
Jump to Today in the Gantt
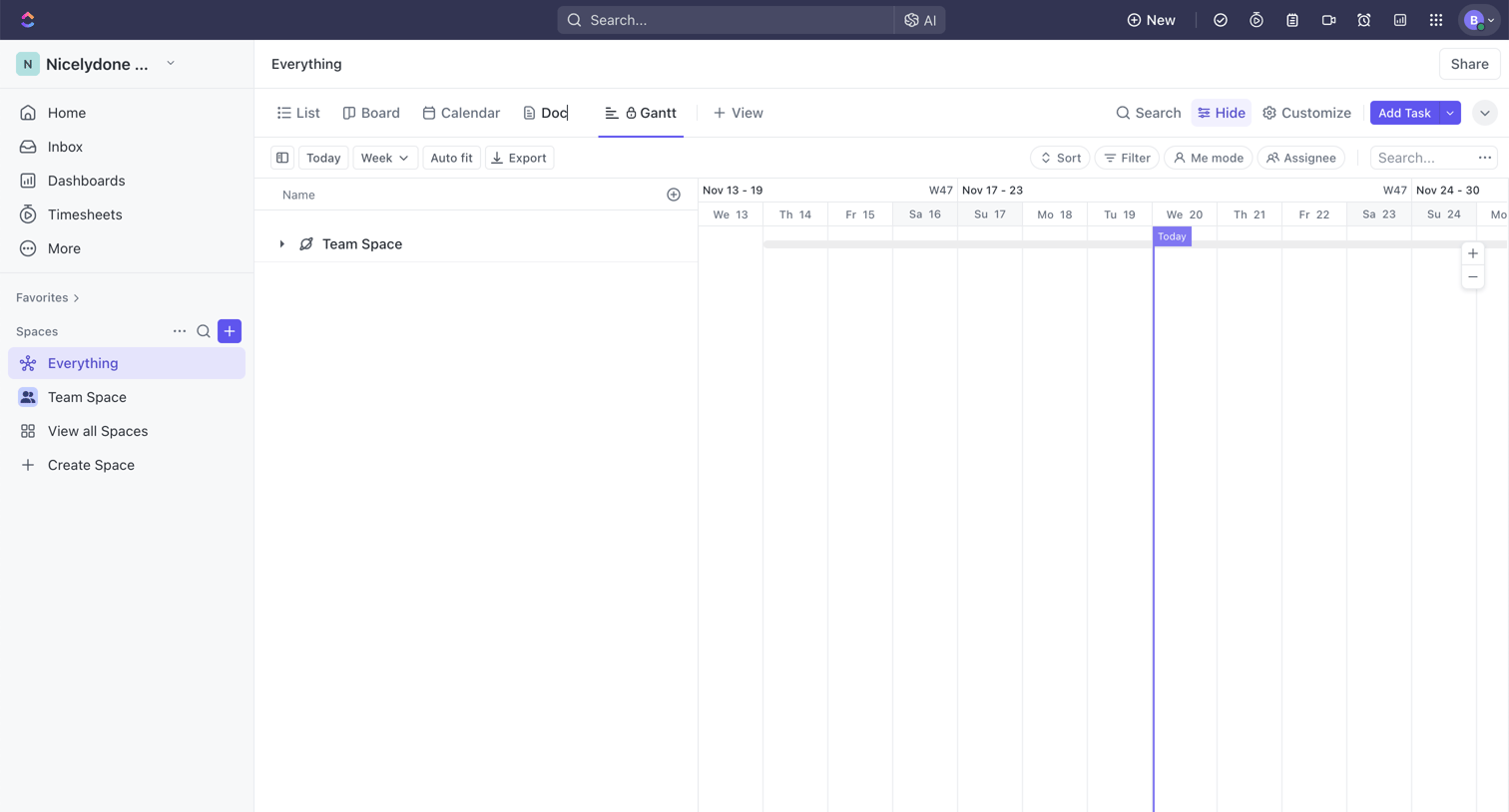coord(323,158)
